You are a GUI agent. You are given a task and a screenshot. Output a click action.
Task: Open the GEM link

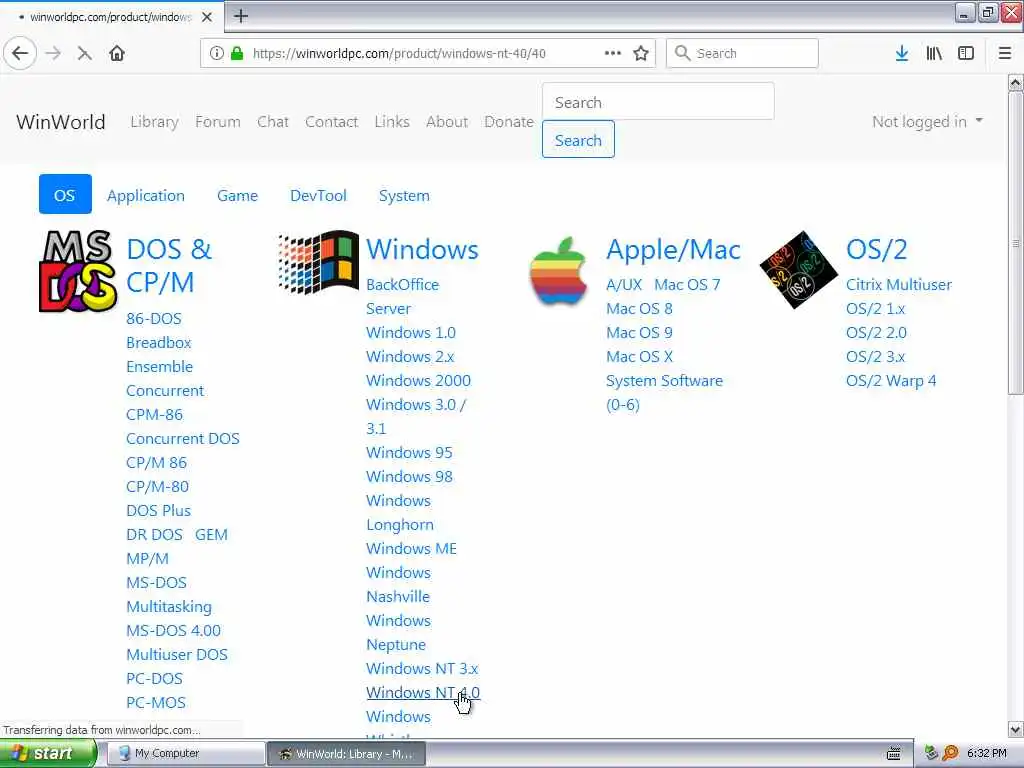tap(211, 534)
